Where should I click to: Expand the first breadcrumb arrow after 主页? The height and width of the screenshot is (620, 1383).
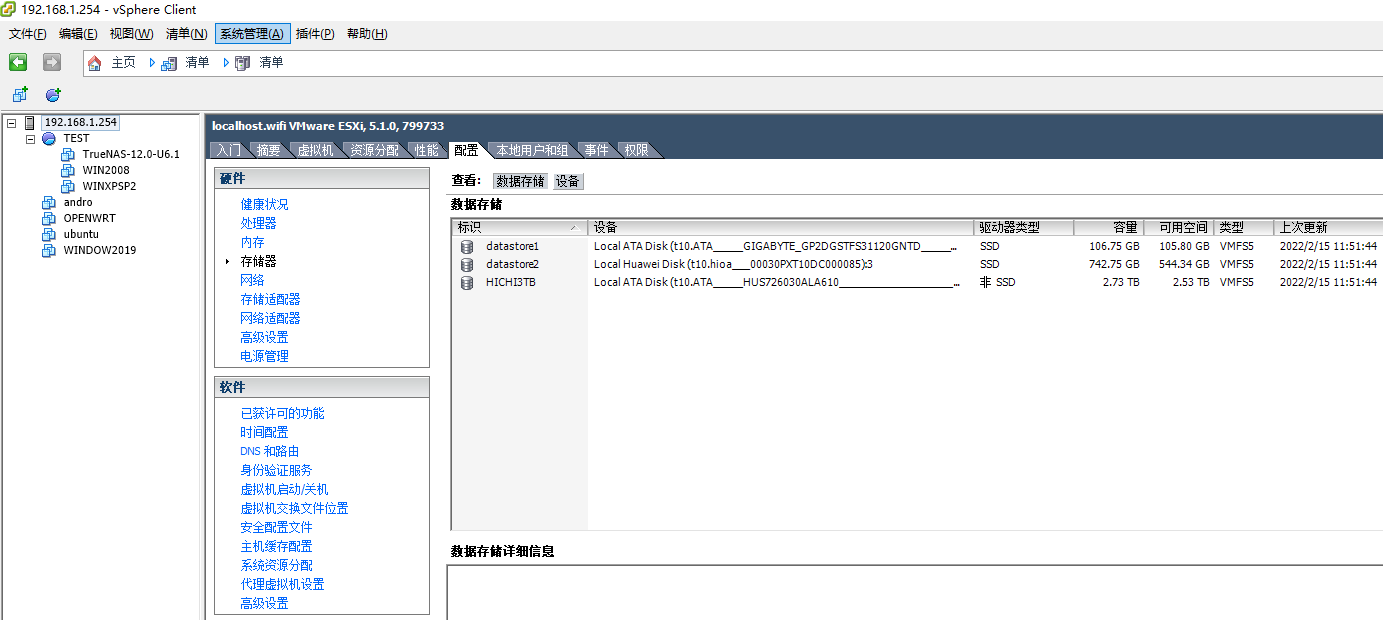[x=152, y=63]
